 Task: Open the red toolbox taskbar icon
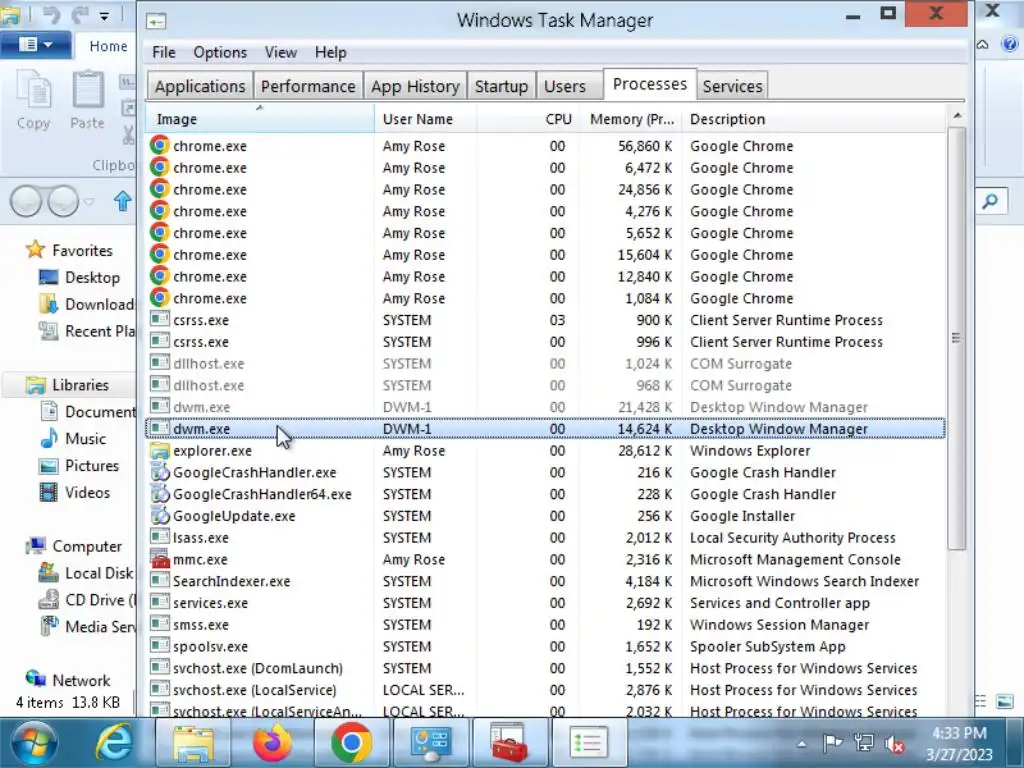tap(509, 743)
